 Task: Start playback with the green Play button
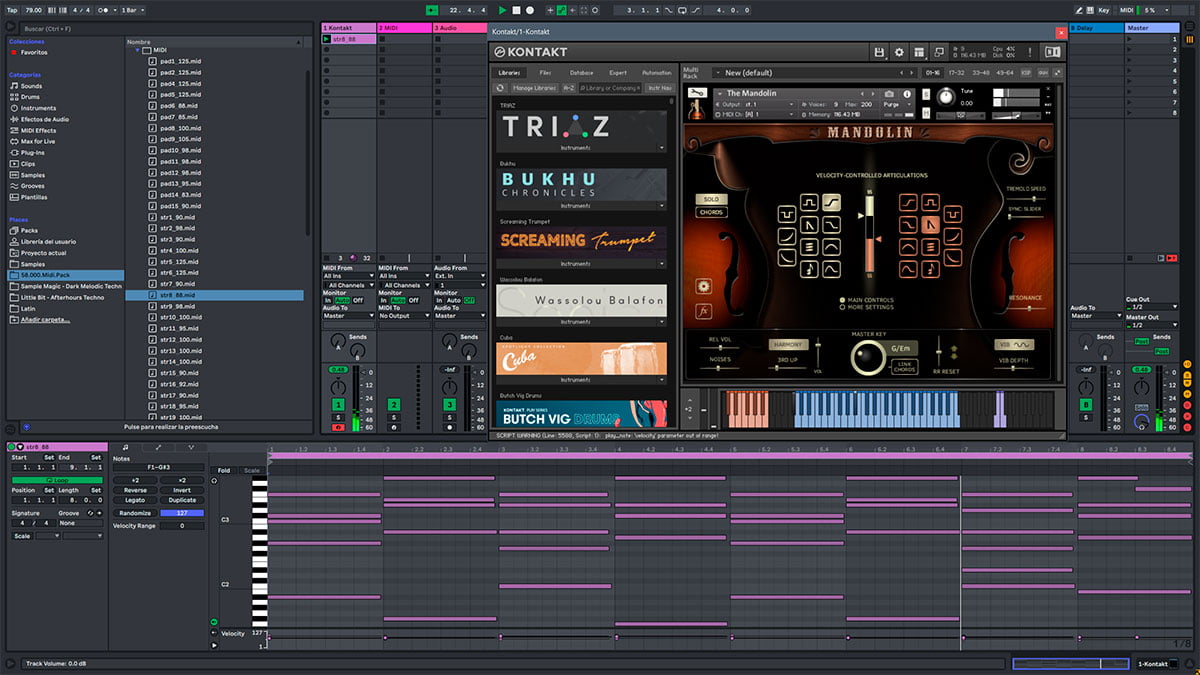(503, 9)
